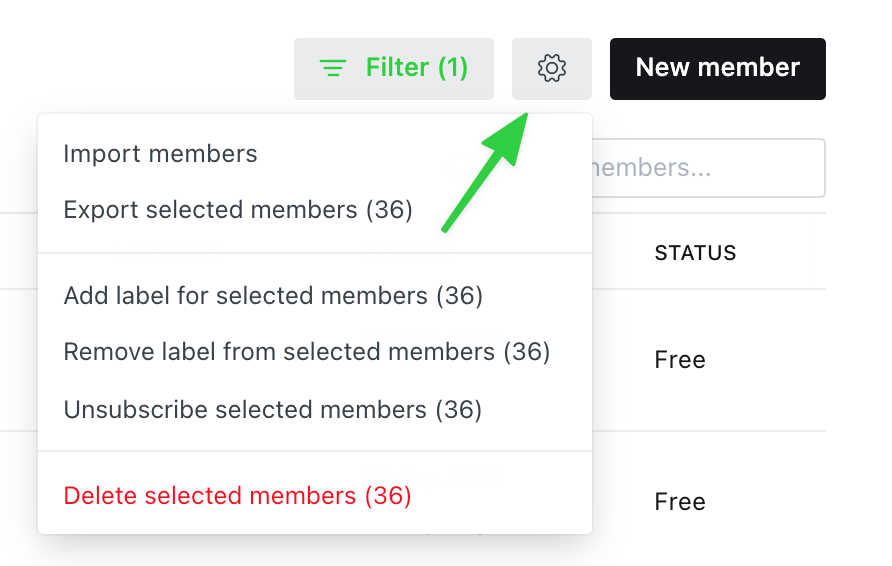Open the gear settings actions menu
The image size is (892, 566).
click(x=552, y=69)
